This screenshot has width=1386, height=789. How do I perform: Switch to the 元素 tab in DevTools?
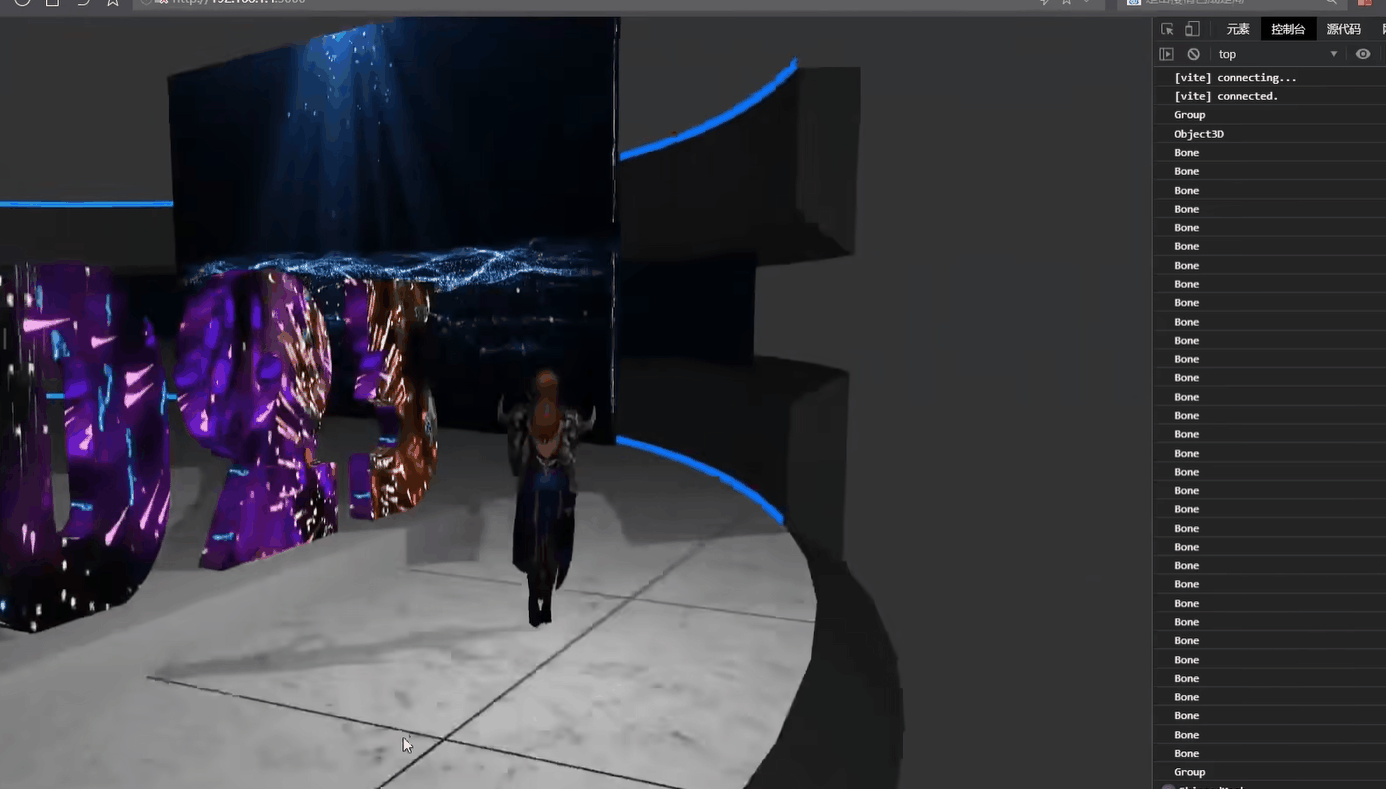coord(1238,29)
